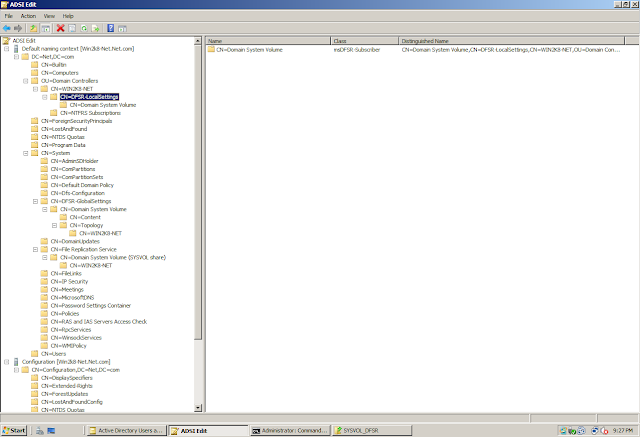This screenshot has height=437, width=640.
Task: Open Properties from the toolbar
Action: click(x=72, y=28)
